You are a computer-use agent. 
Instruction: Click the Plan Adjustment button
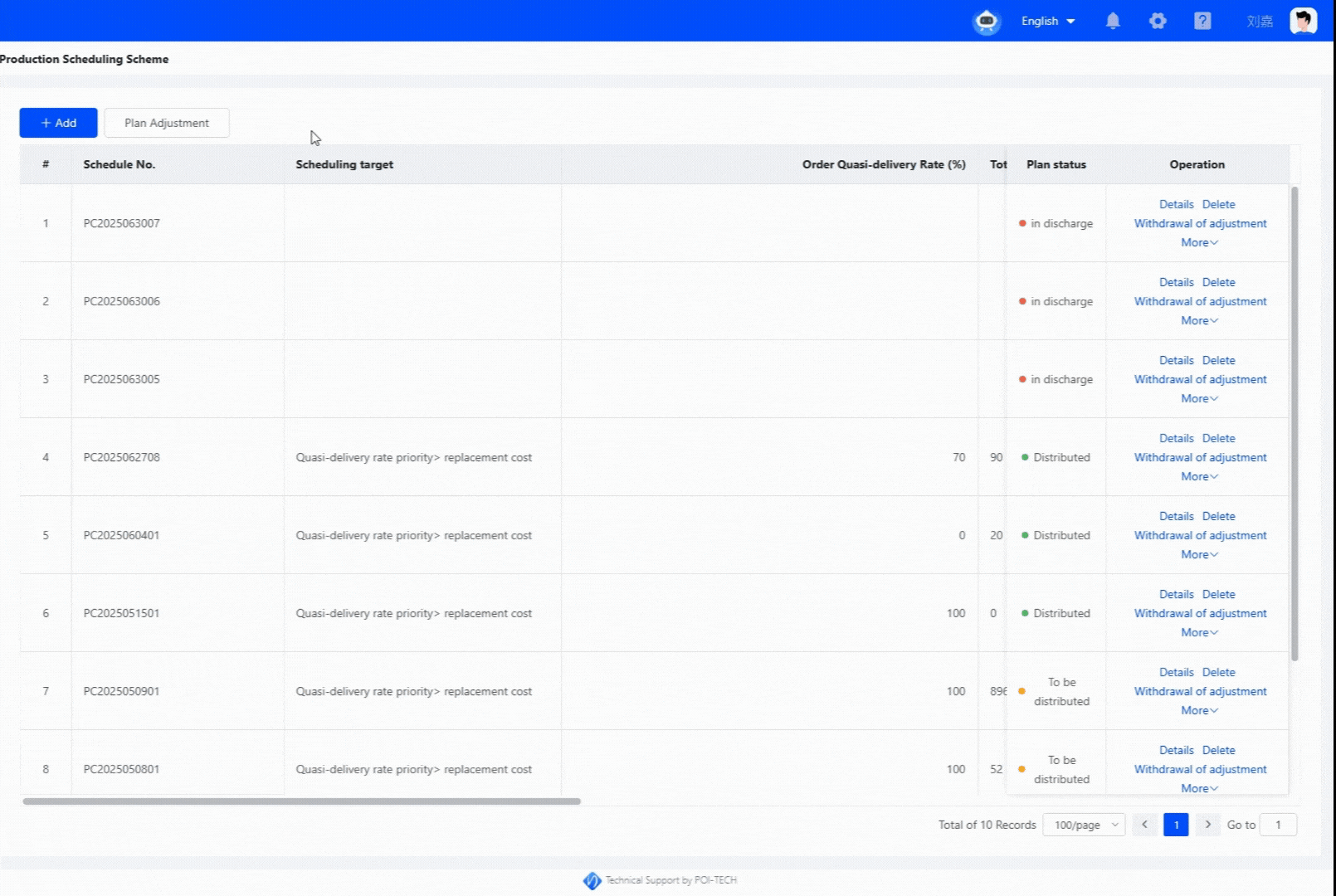point(167,123)
